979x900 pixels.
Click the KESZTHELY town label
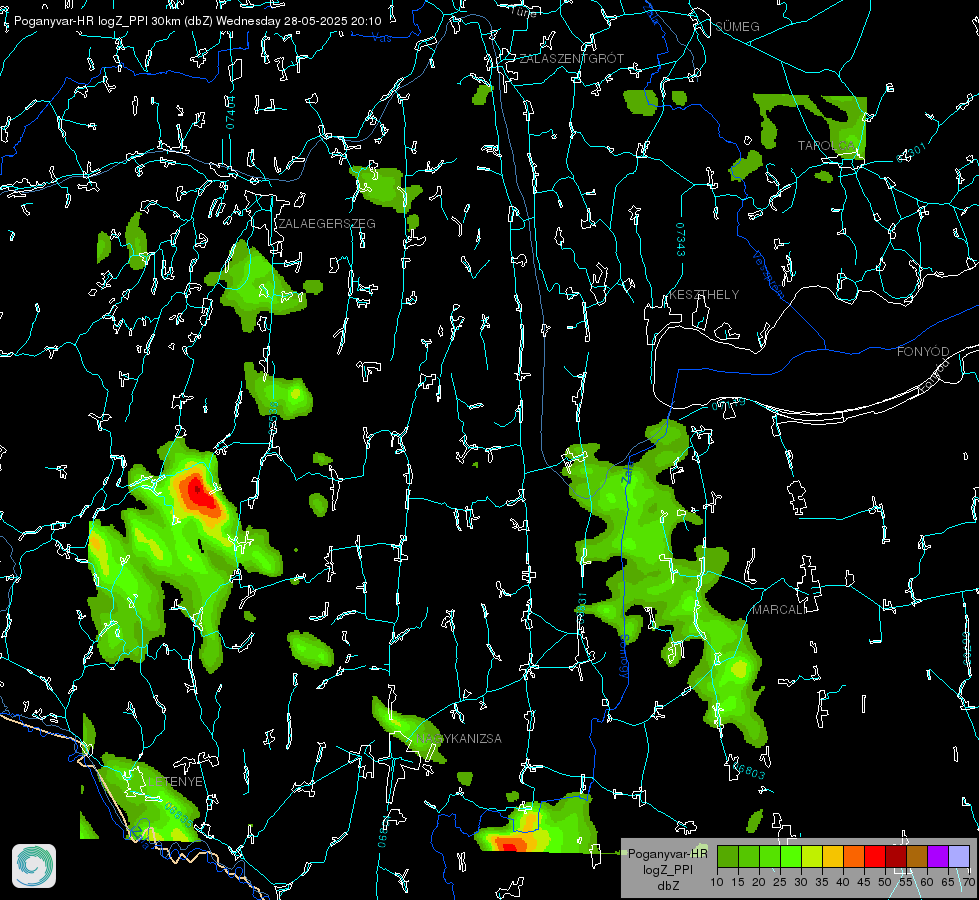704,294
